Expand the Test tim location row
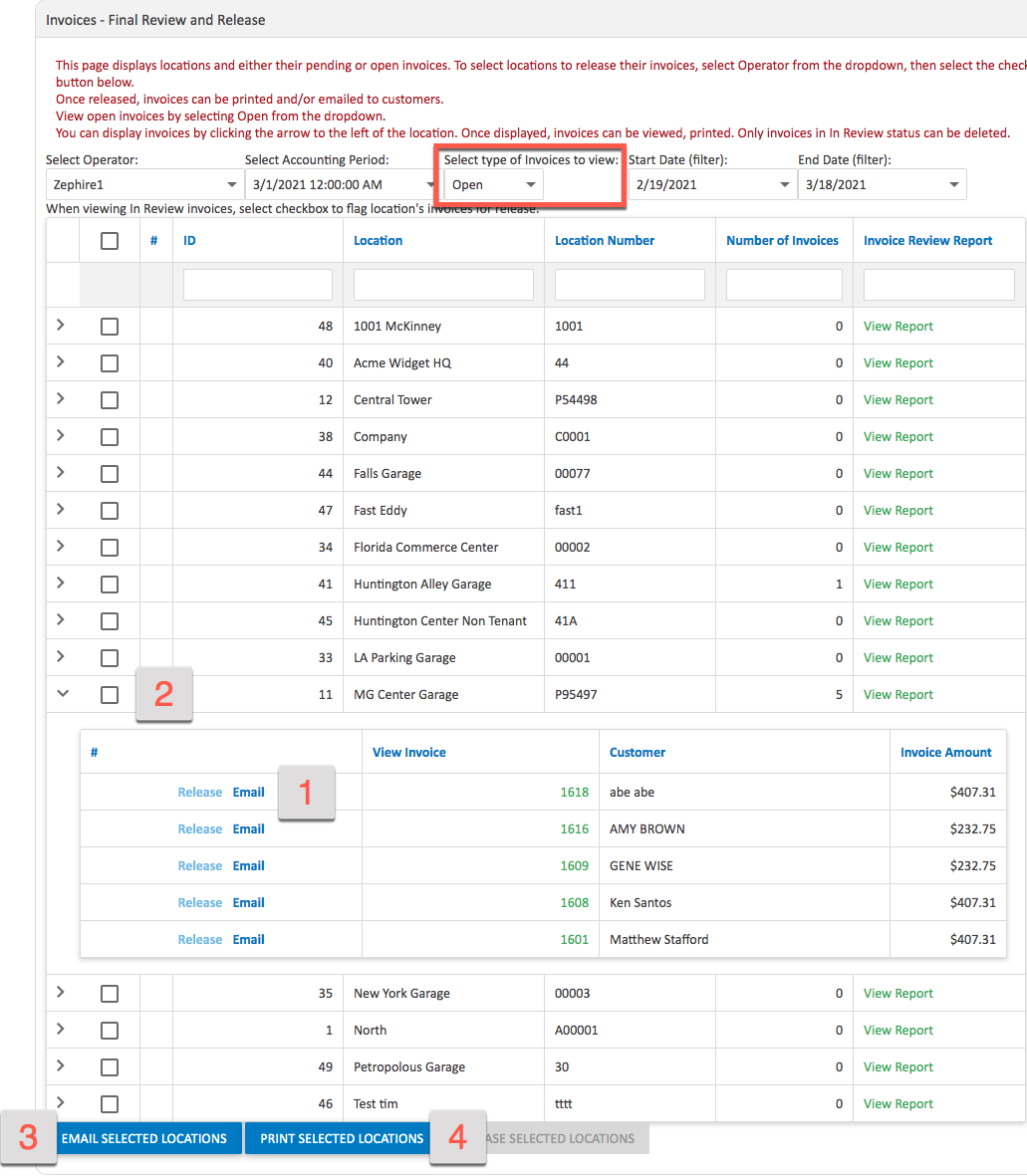 tap(62, 1103)
